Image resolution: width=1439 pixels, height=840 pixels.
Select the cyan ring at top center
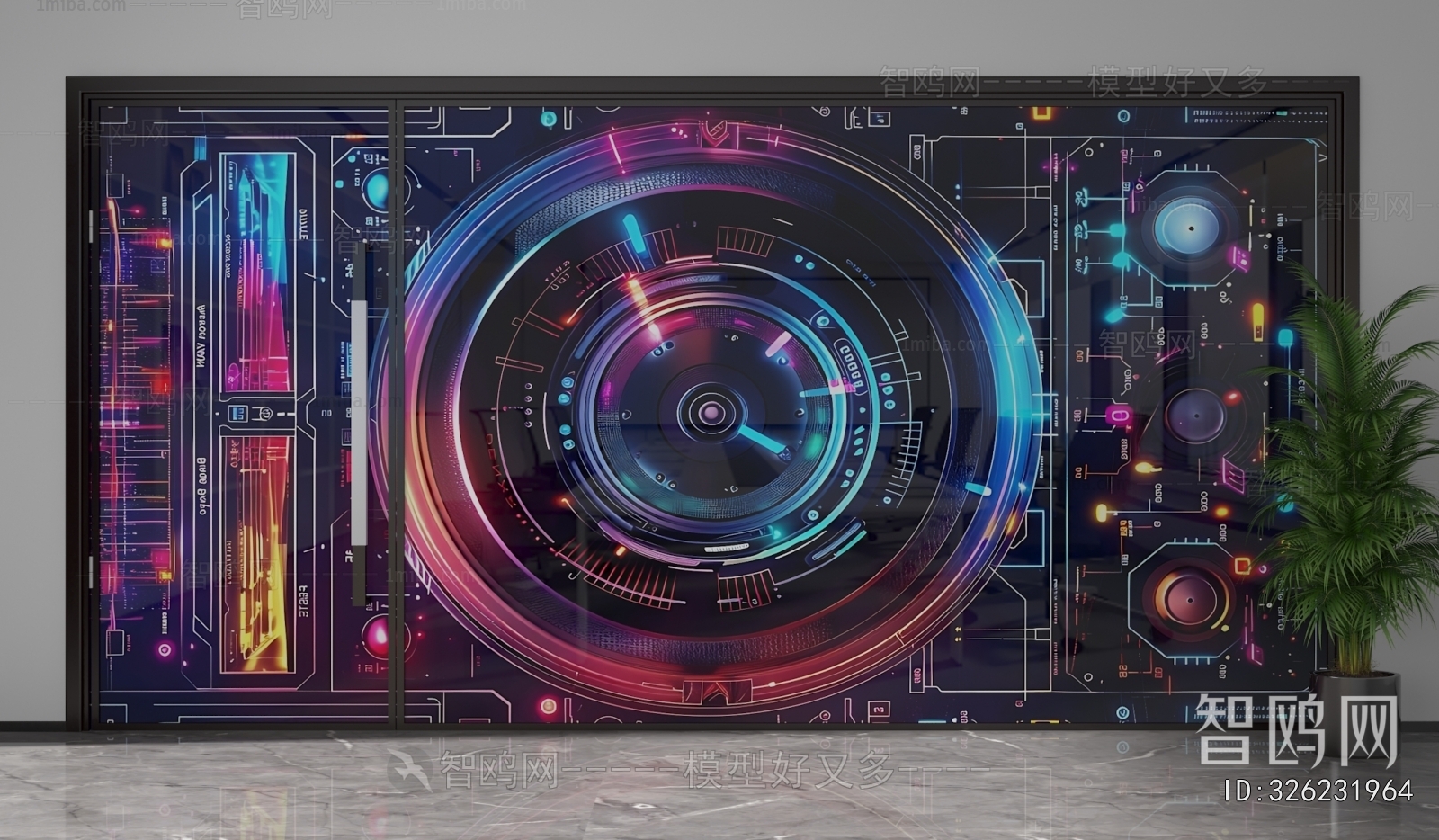coord(548,119)
